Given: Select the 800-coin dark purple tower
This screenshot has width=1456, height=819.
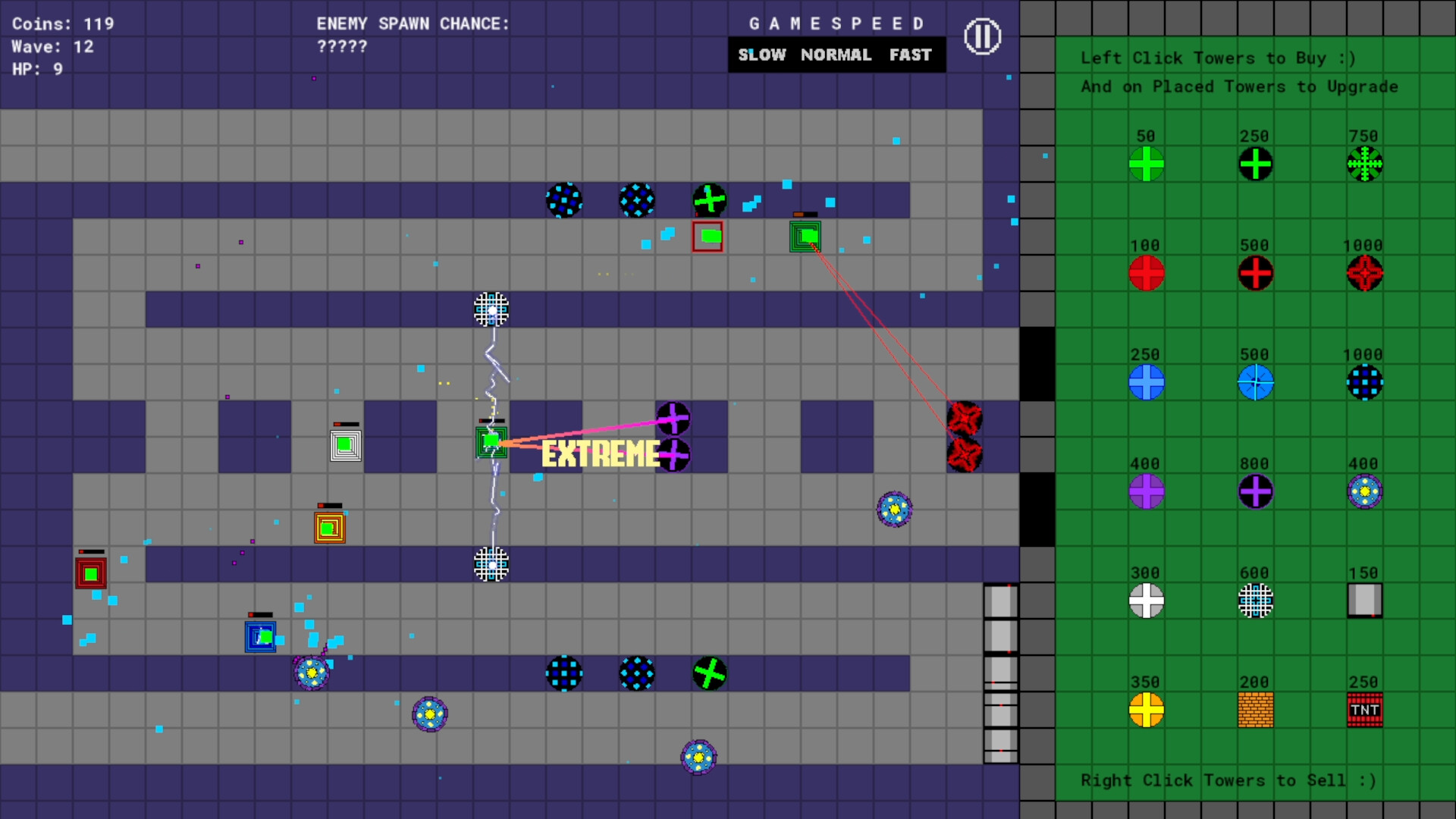Looking at the screenshot, I should pos(1255,492).
